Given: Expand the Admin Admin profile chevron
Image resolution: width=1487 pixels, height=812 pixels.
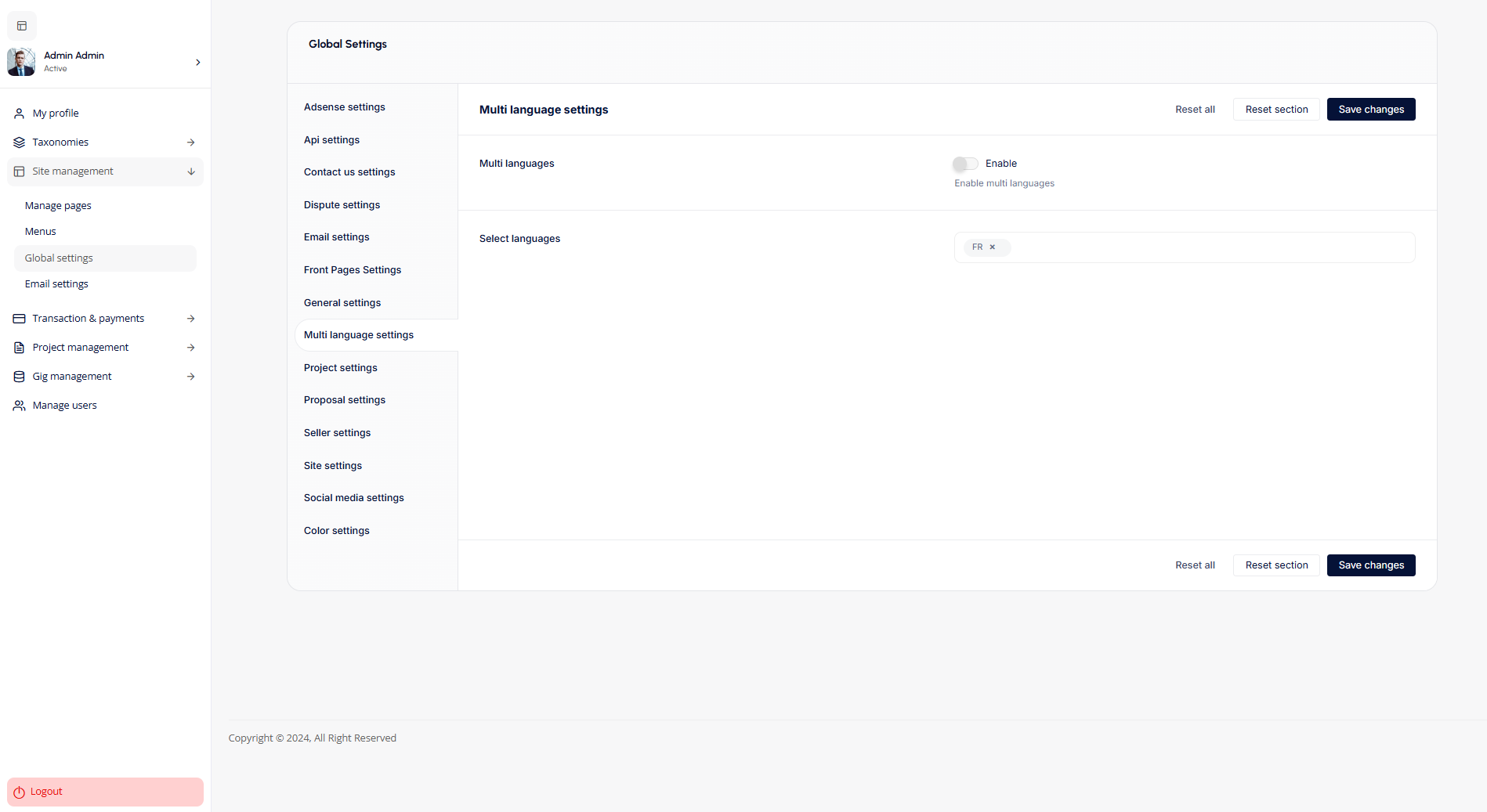Looking at the screenshot, I should 197,62.
